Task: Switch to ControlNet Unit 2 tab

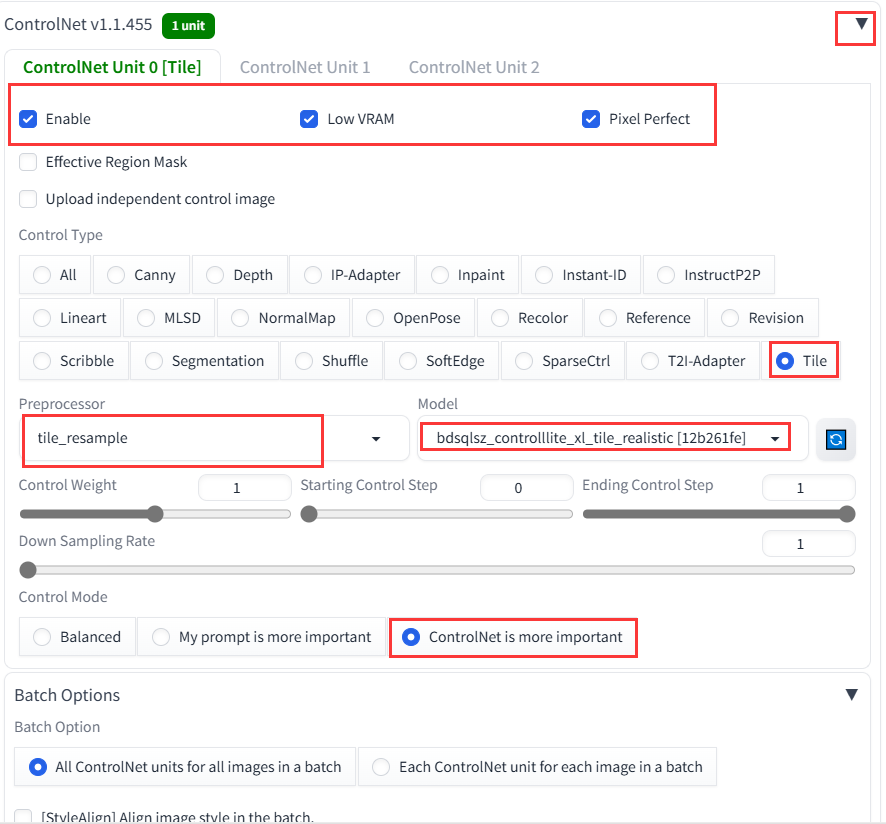Action: 474,67
